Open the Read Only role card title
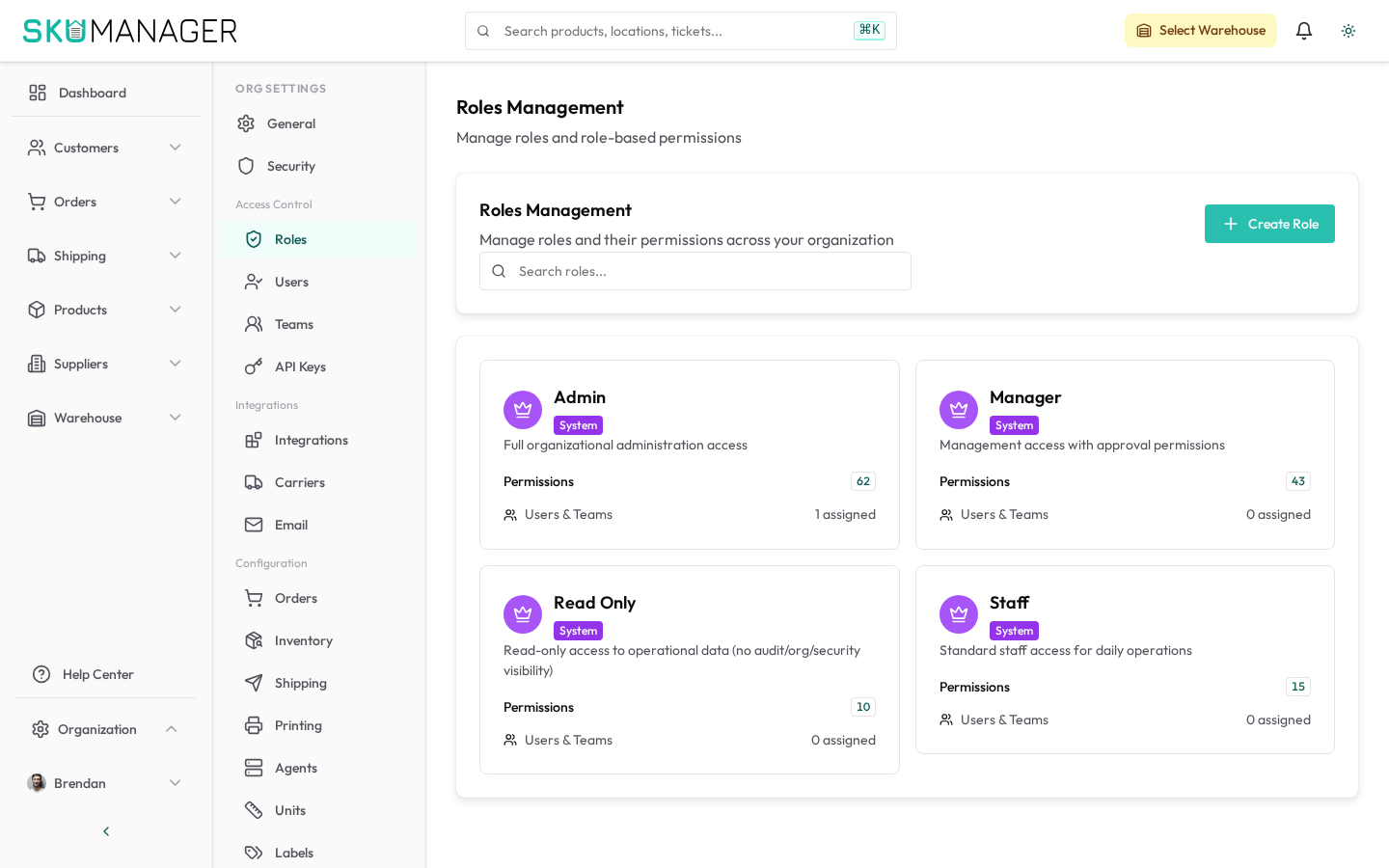The width and height of the screenshot is (1389, 868). click(x=594, y=603)
